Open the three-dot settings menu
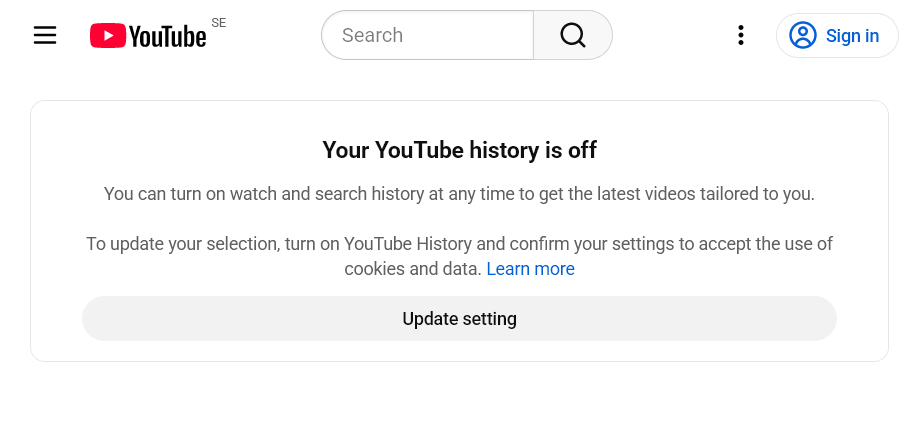 click(741, 36)
